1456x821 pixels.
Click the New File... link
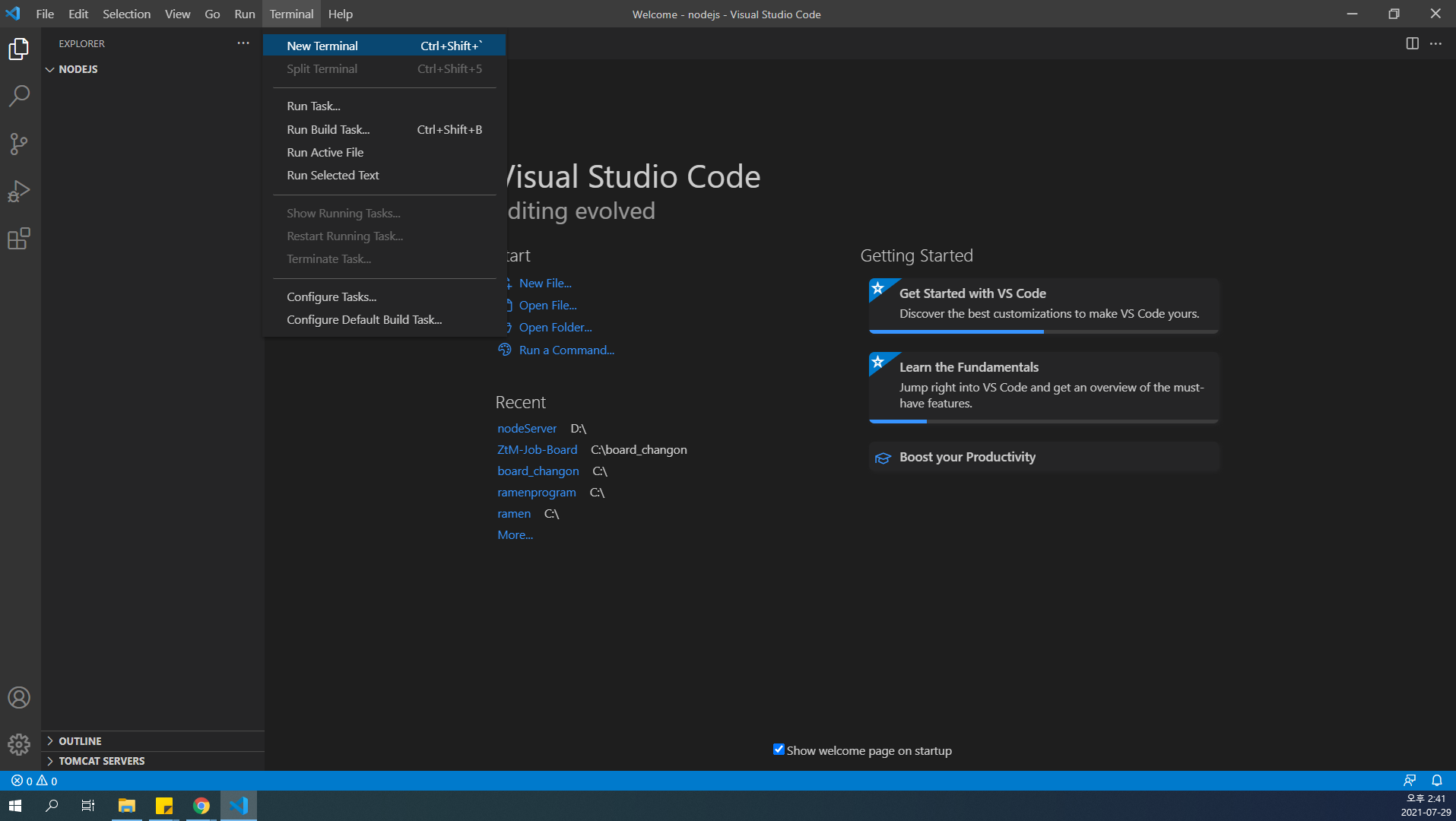click(x=545, y=283)
